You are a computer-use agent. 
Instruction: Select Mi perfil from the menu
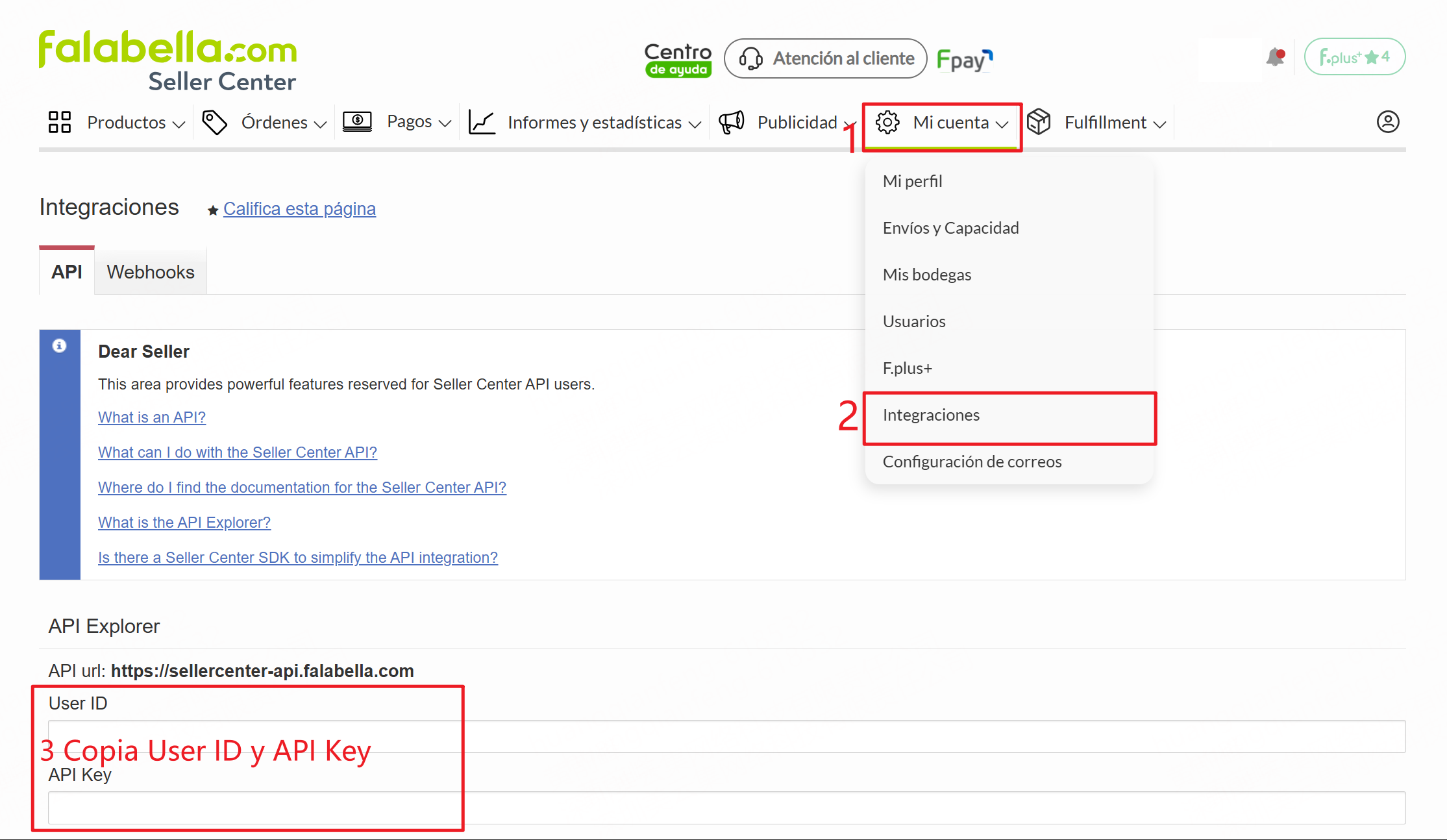(x=912, y=181)
